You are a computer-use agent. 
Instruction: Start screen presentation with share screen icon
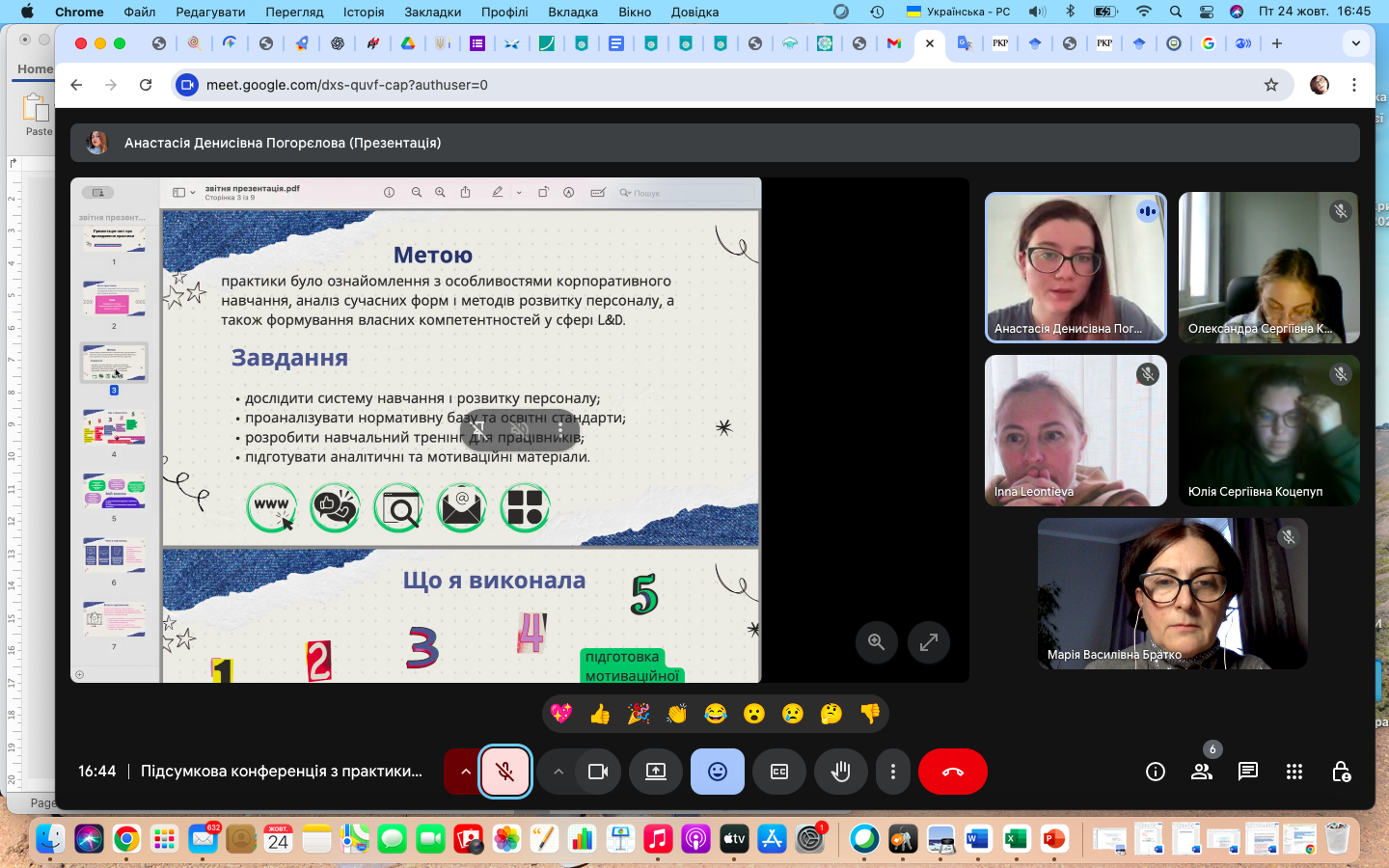pyautogui.click(x=656, y=772)
